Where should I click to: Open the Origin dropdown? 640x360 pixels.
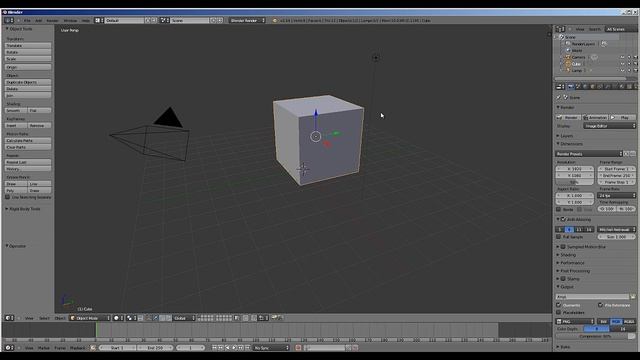pos(28,67)
